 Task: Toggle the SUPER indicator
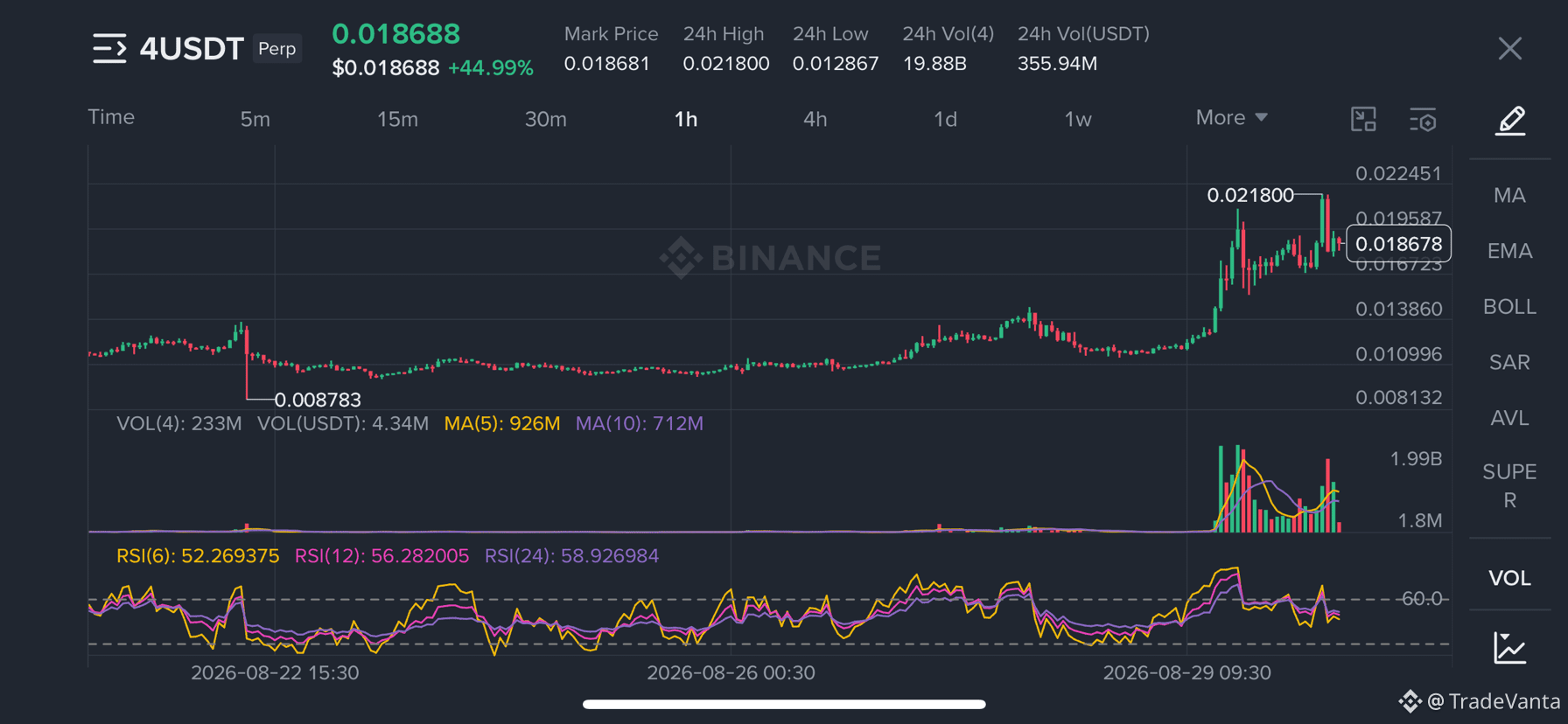[1509, 486]
